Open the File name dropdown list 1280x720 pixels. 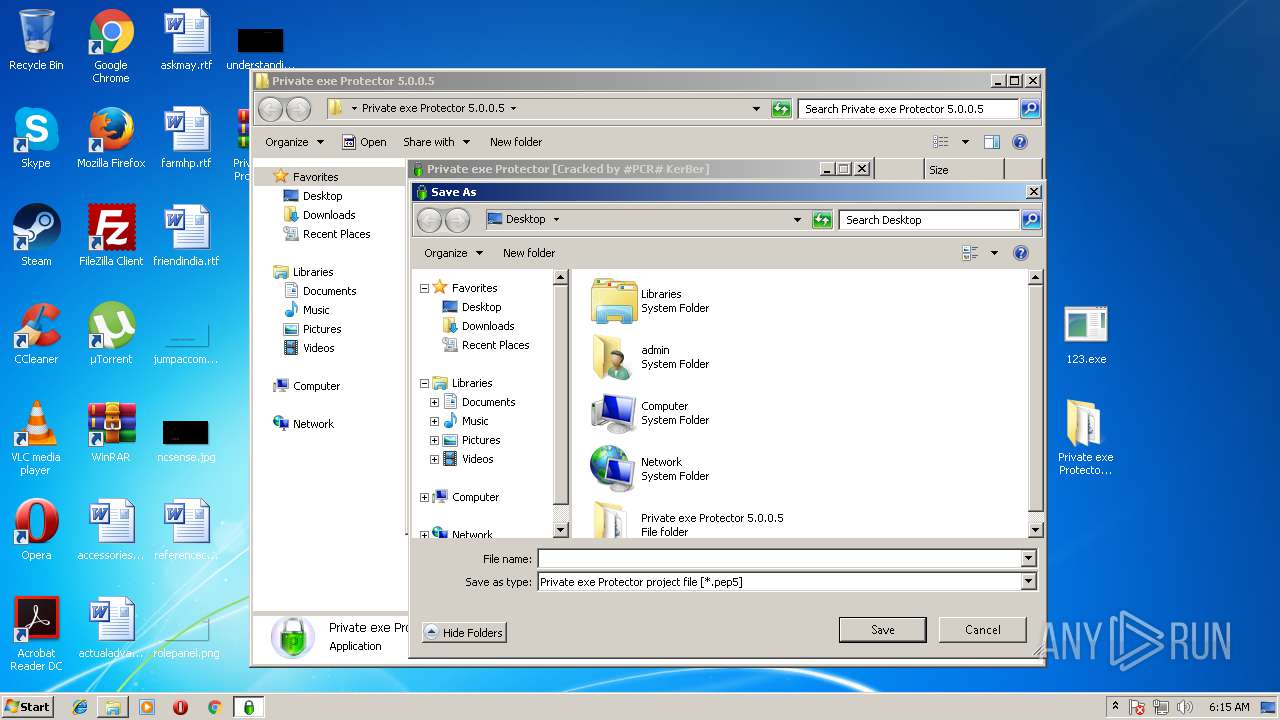tap(1028, 559)
